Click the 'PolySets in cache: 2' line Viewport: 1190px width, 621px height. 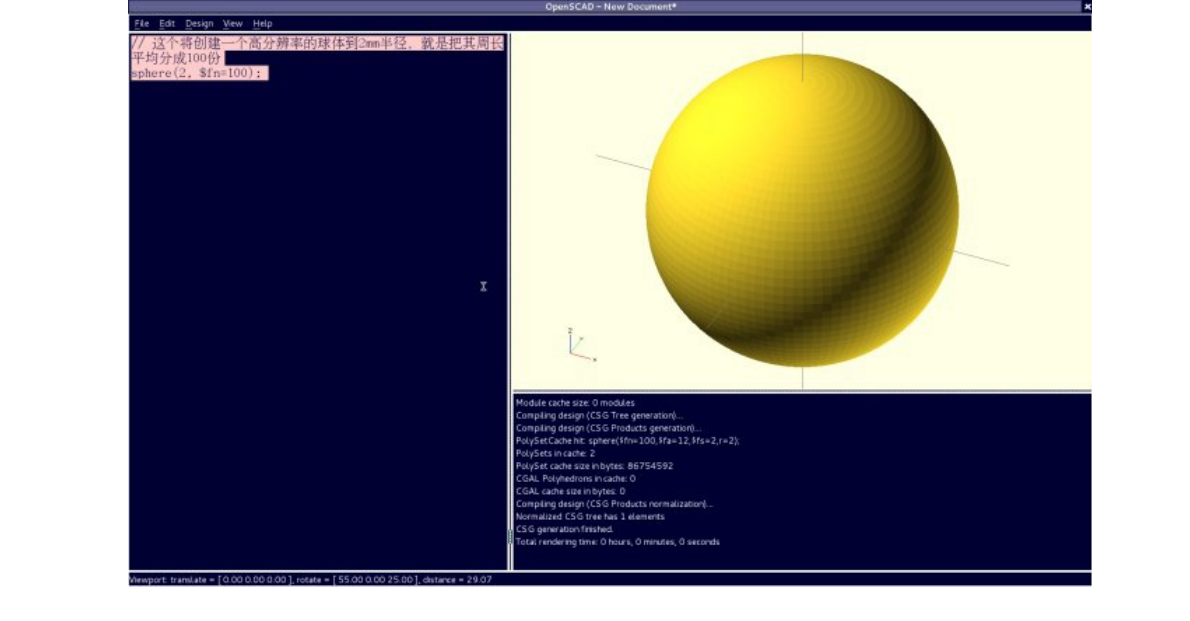tap(555, 453)
